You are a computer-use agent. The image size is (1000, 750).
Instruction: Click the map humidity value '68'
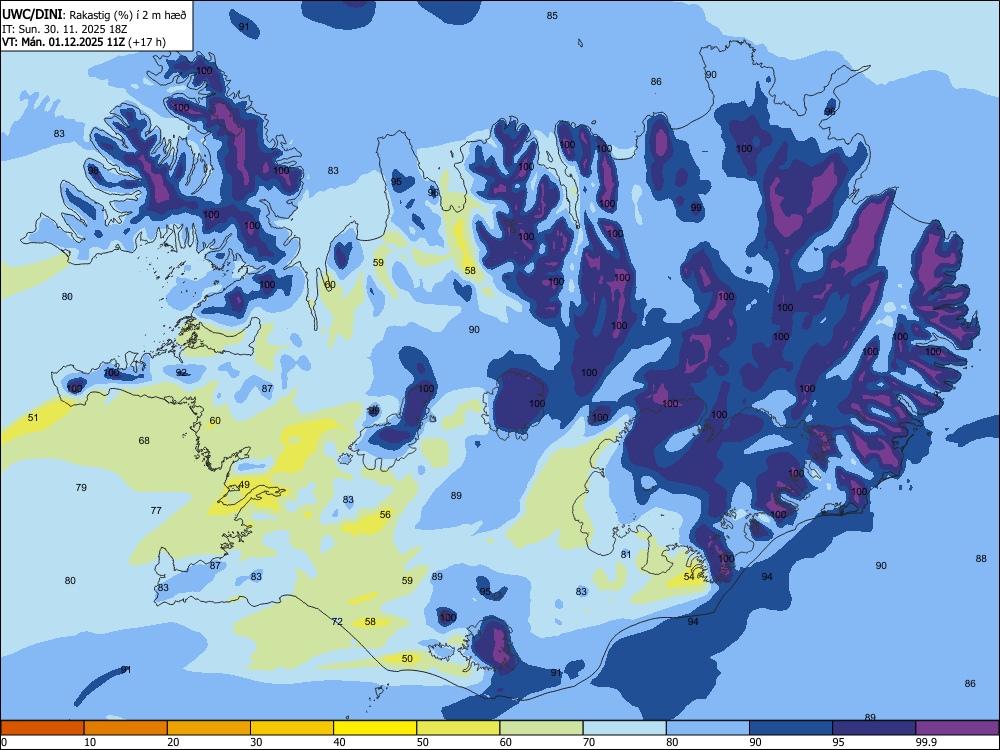pos(144,441)
